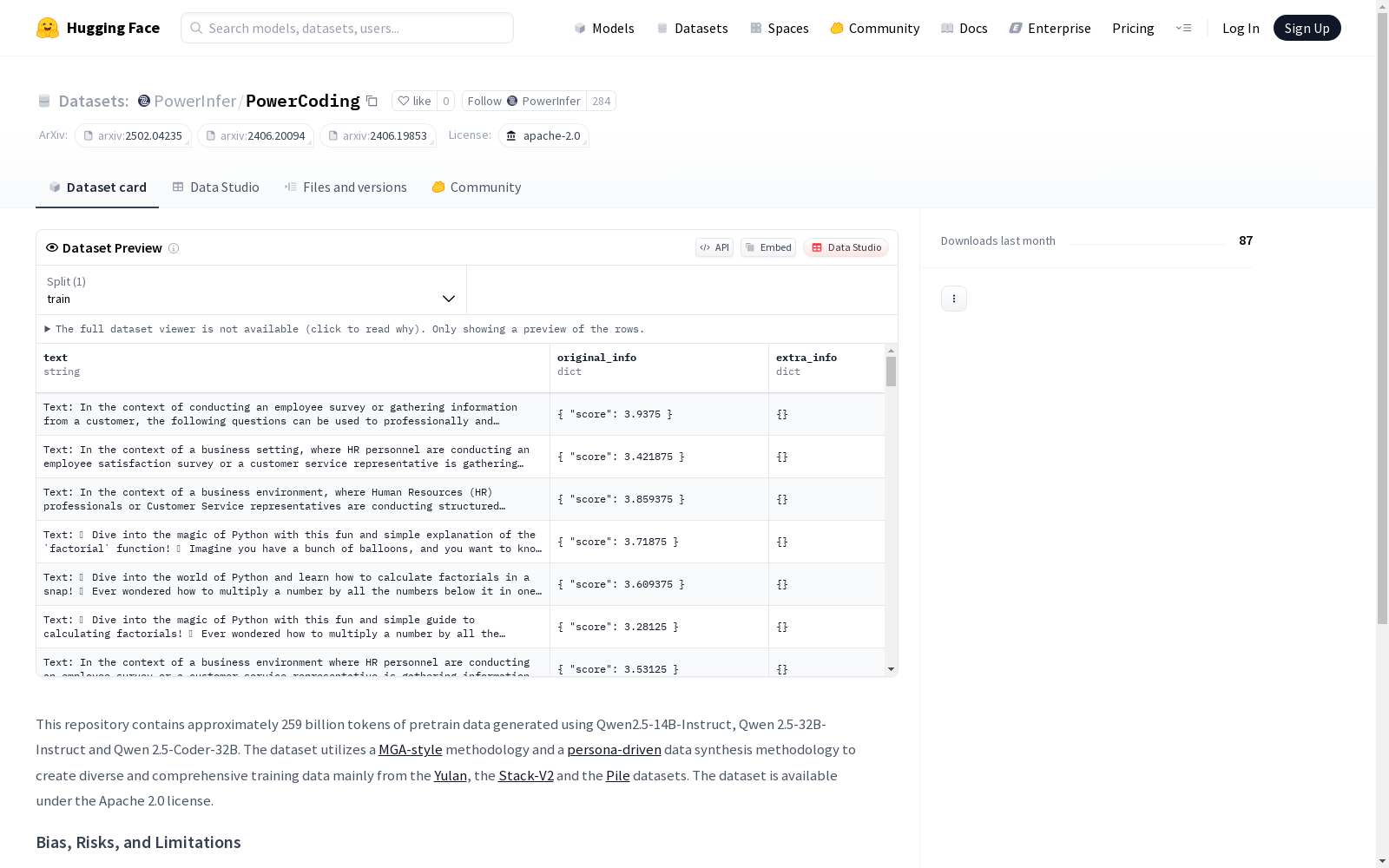Screen dimensions: 1389x868
Task: Open the arxiv:2502.04235 tag
Action: (x=133, y=135)
